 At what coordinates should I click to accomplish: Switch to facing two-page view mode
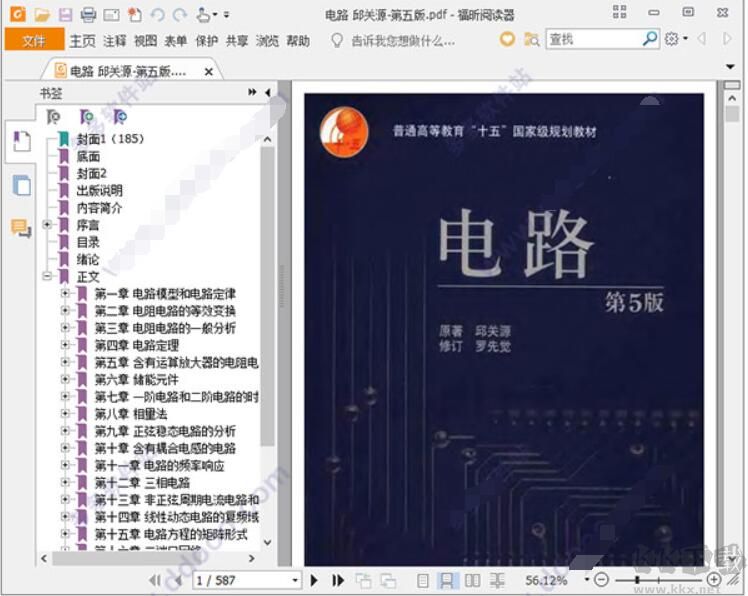pos(473,580)
